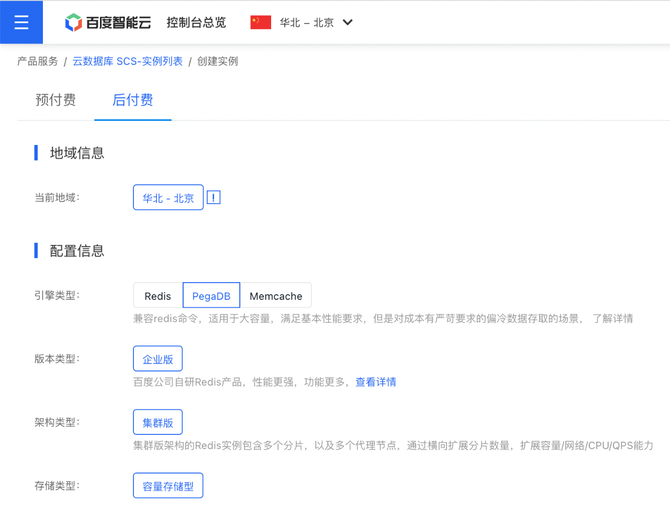Select 华北 - 北京 as current region option

pos(168,198)
